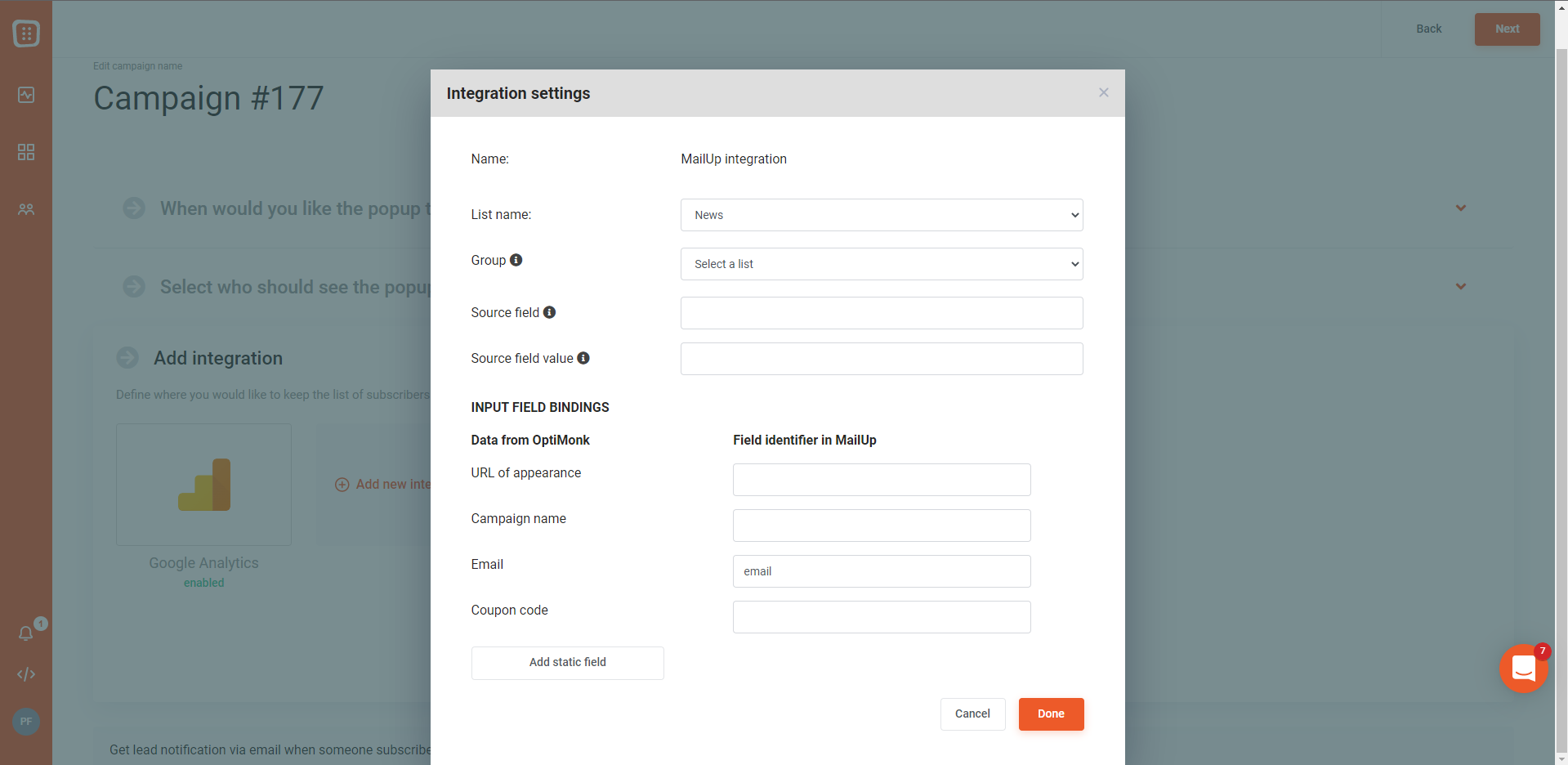The height and width of the screenshot is (765, 1568).
Task: Click the 'MailUp integration' name text
Action: [x=734, y=159]
